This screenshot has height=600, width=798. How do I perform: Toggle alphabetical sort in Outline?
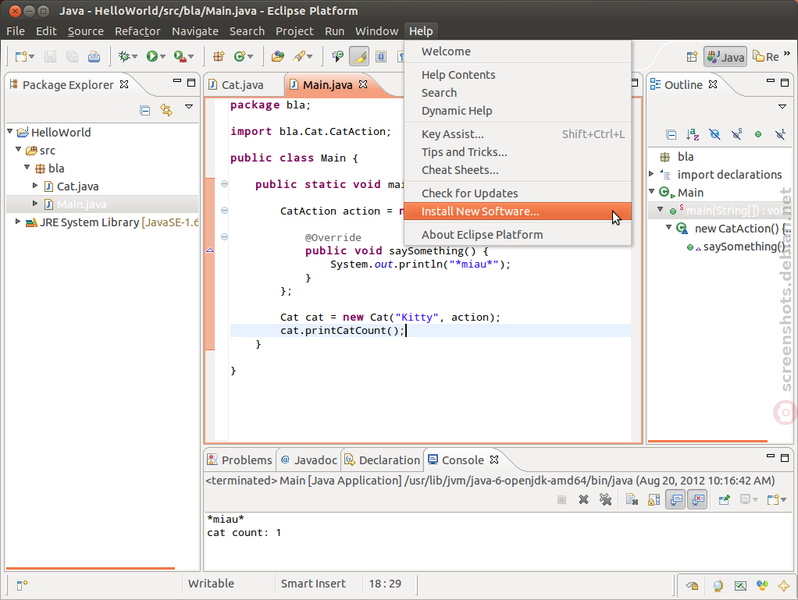(693, 134)
